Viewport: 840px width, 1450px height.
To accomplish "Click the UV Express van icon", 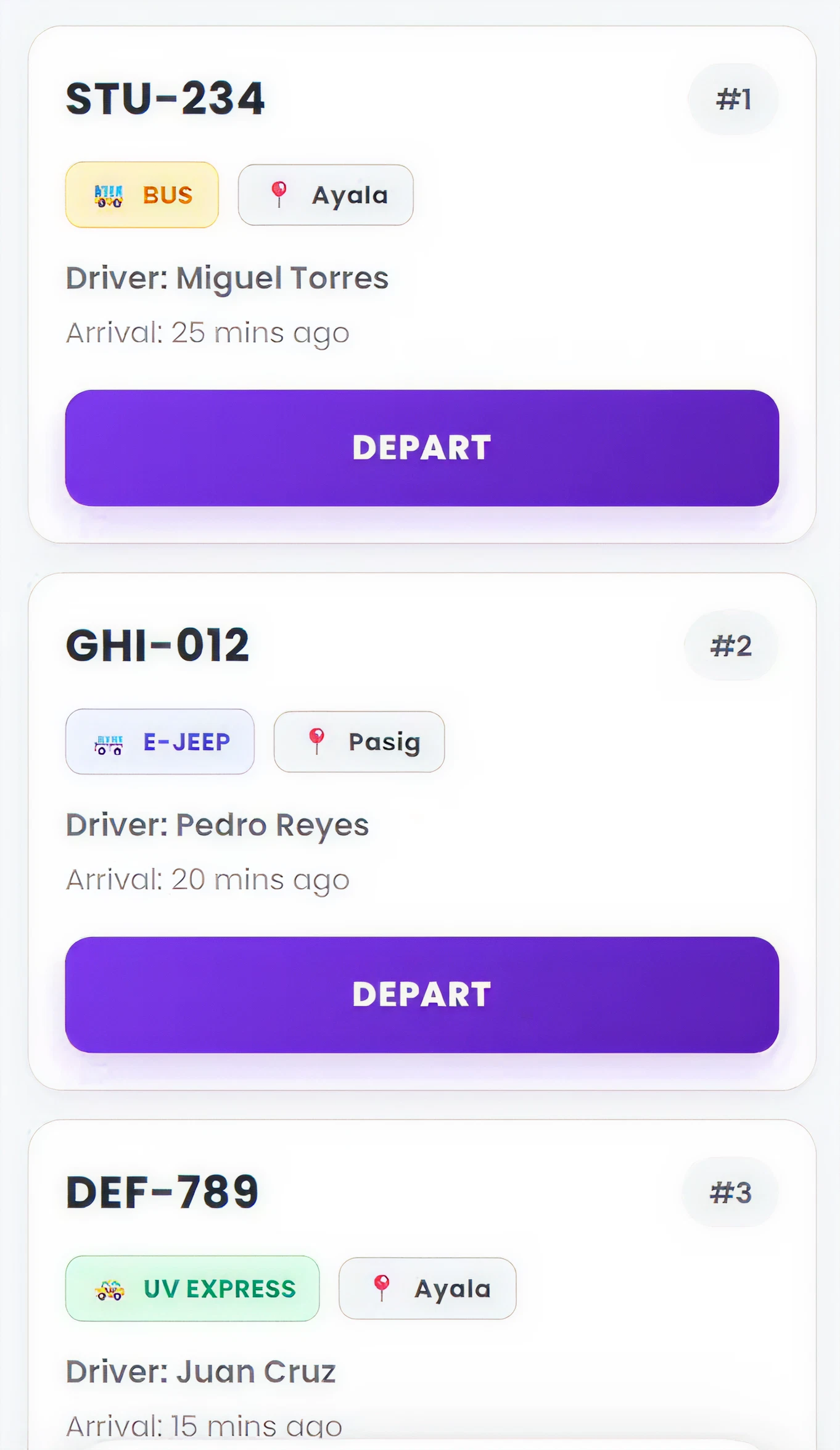I will [x=110, y=1290].
